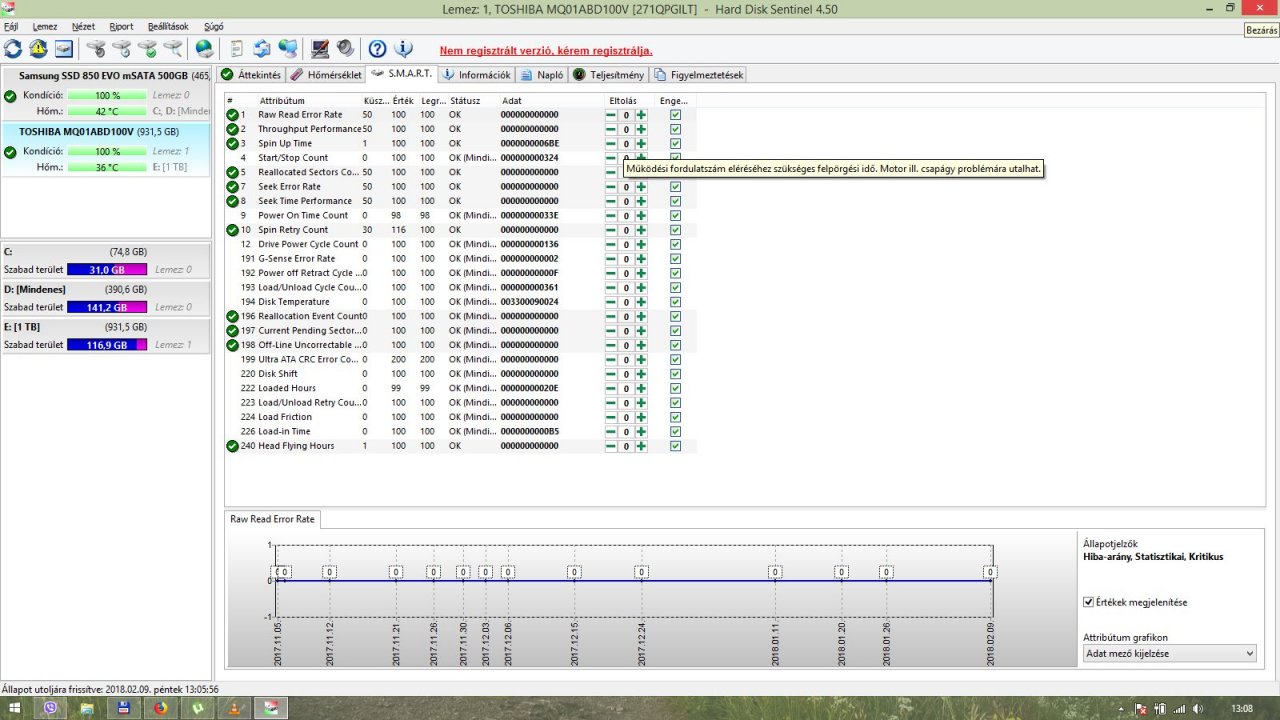
Task: Click the yellow warning alert toolbar icon
Action: [x=38, y=48]
